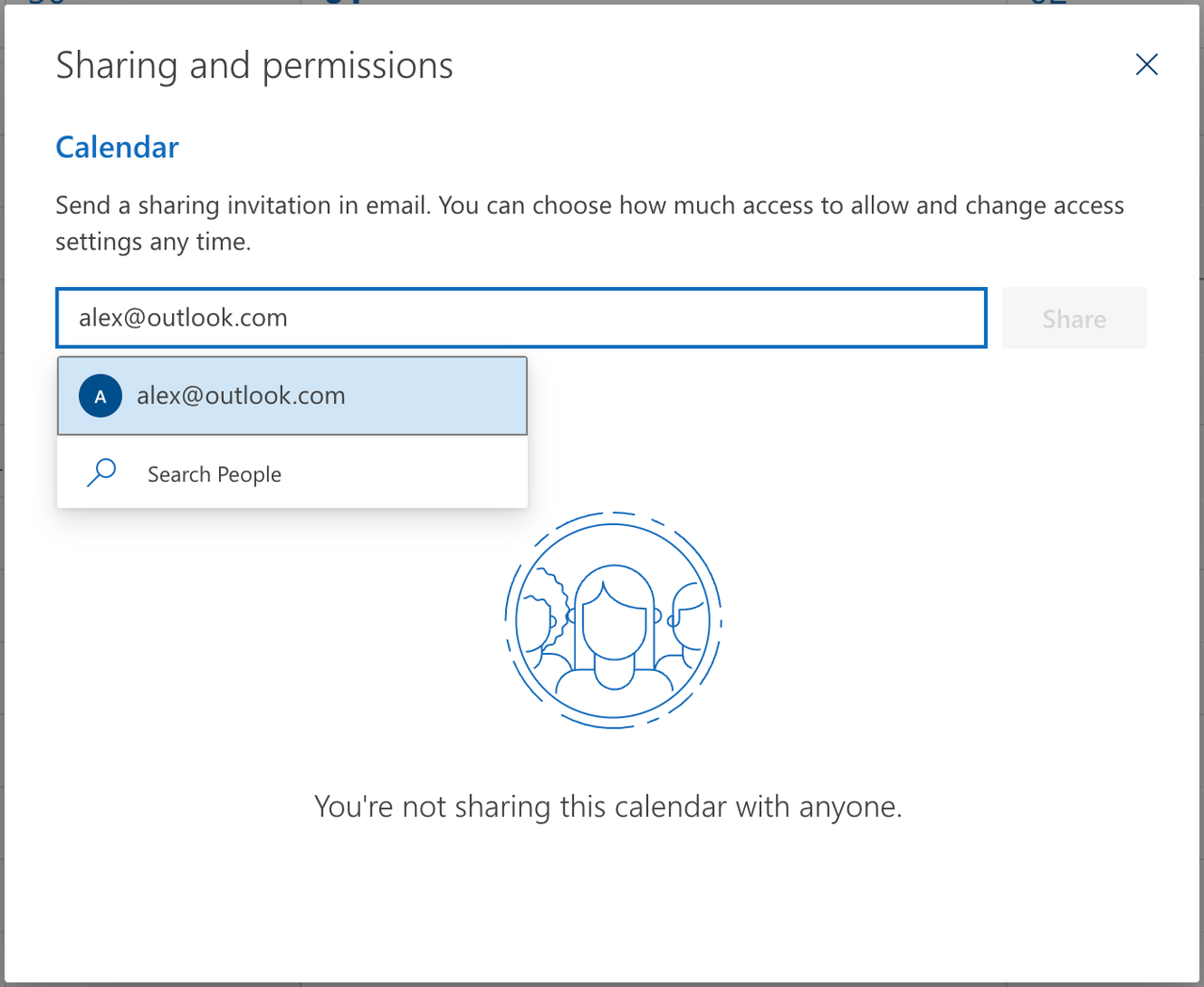
Task: Click the email address input field
Action: [521, 318]
